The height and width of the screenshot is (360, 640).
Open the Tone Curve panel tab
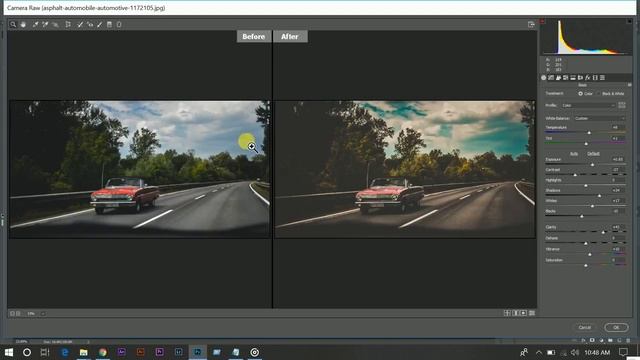(x=551, y=78)
